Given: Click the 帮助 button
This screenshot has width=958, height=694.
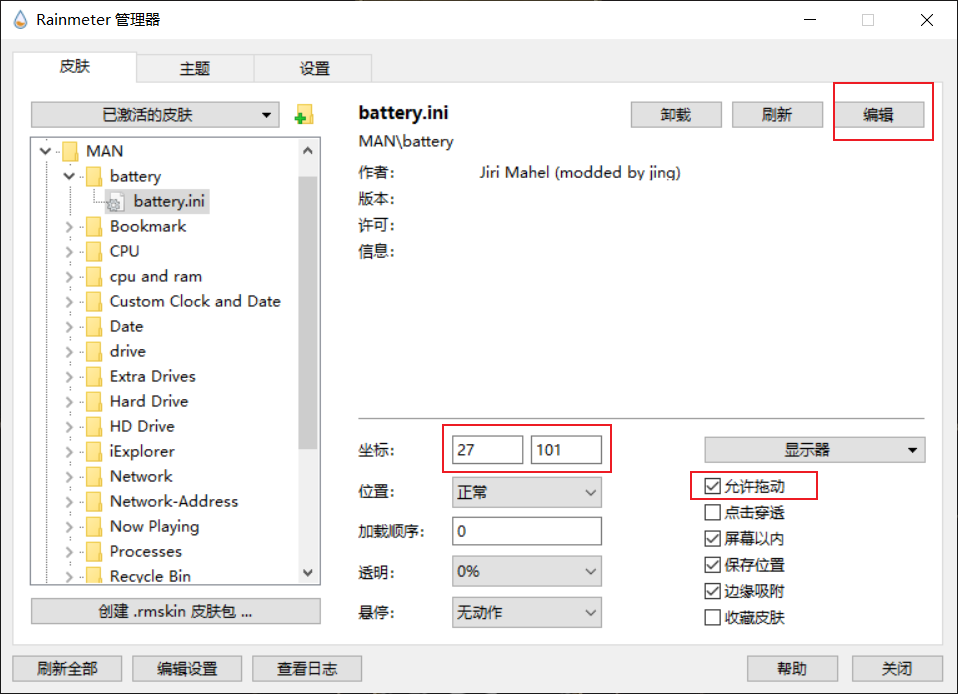Looking at the screenshot, I should click(x=792, y=669).
